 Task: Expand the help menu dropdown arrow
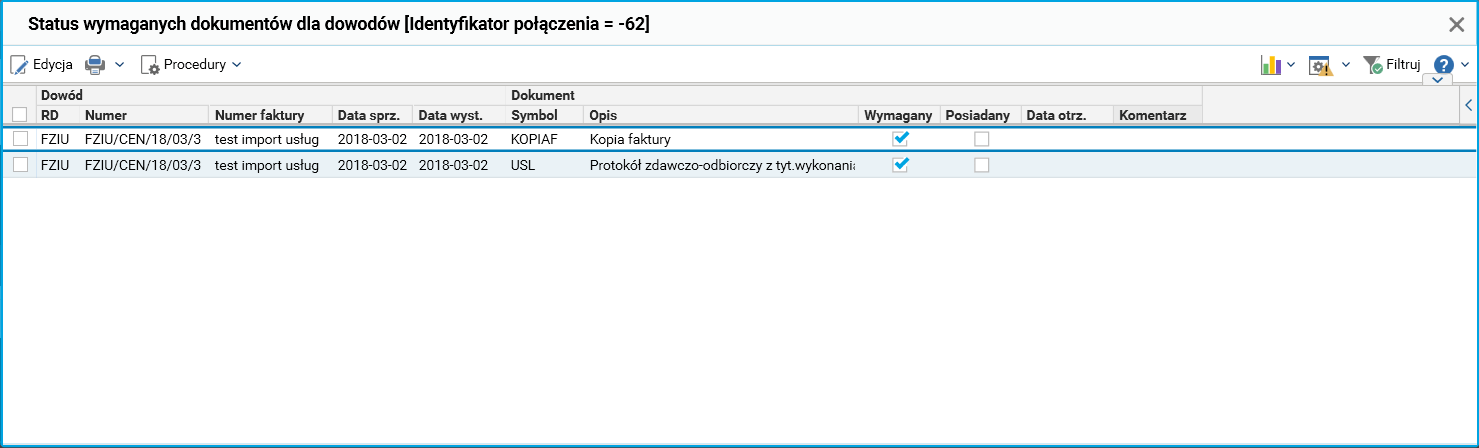1464,65
